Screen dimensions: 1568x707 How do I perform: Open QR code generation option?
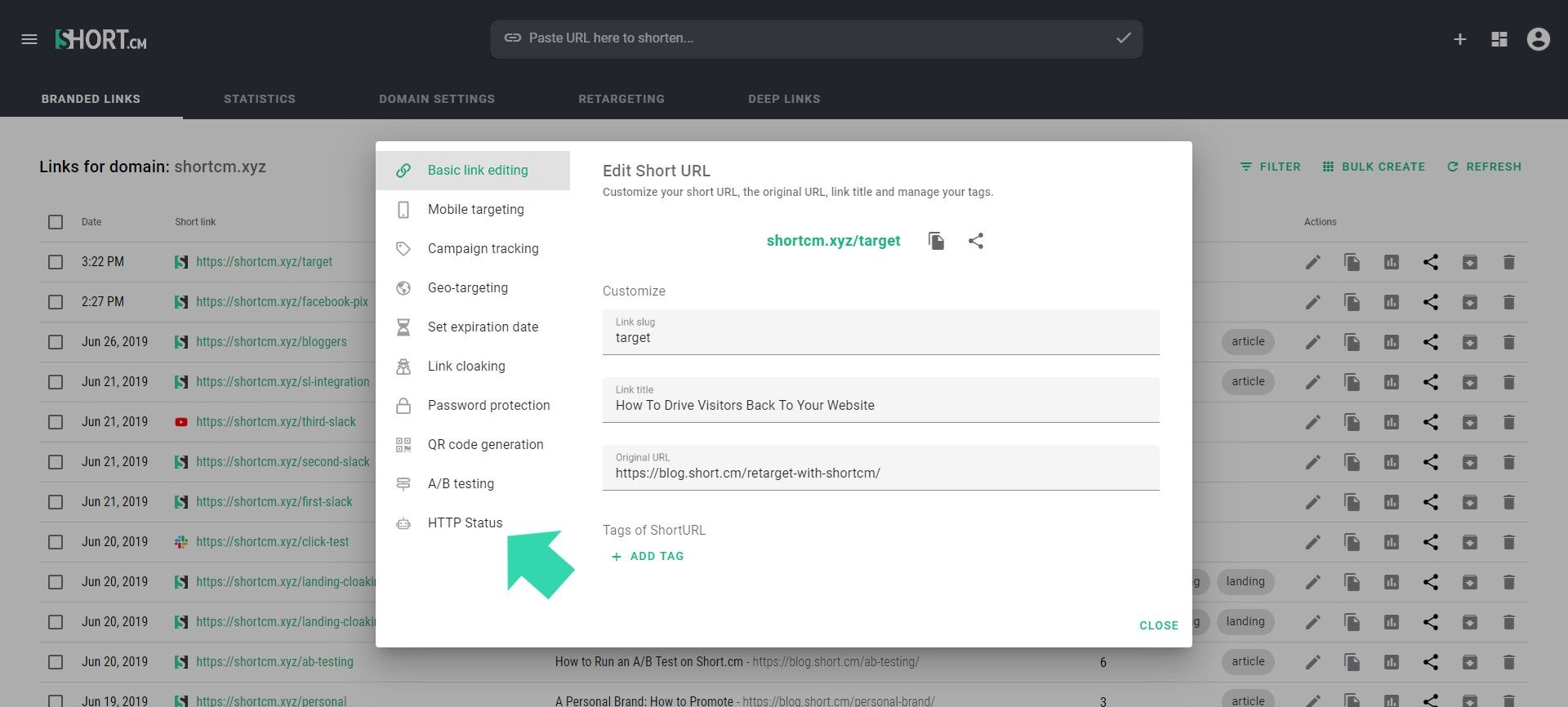[x=473, y=445]
